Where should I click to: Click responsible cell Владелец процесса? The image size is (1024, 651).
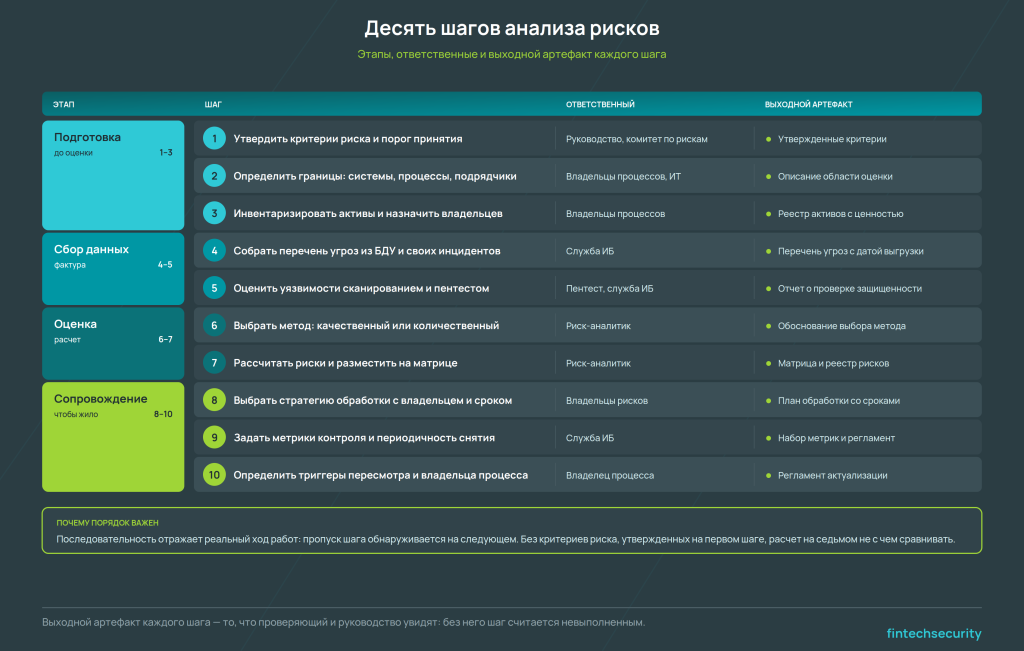610,475
